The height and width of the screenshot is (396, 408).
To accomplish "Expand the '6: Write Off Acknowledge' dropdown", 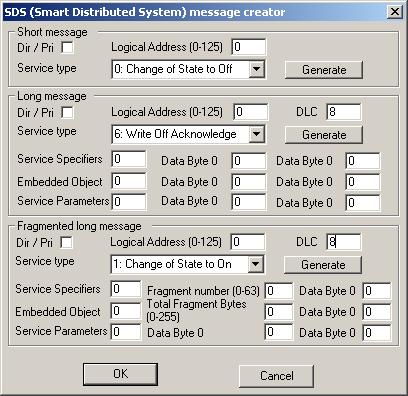I will 257,134.
